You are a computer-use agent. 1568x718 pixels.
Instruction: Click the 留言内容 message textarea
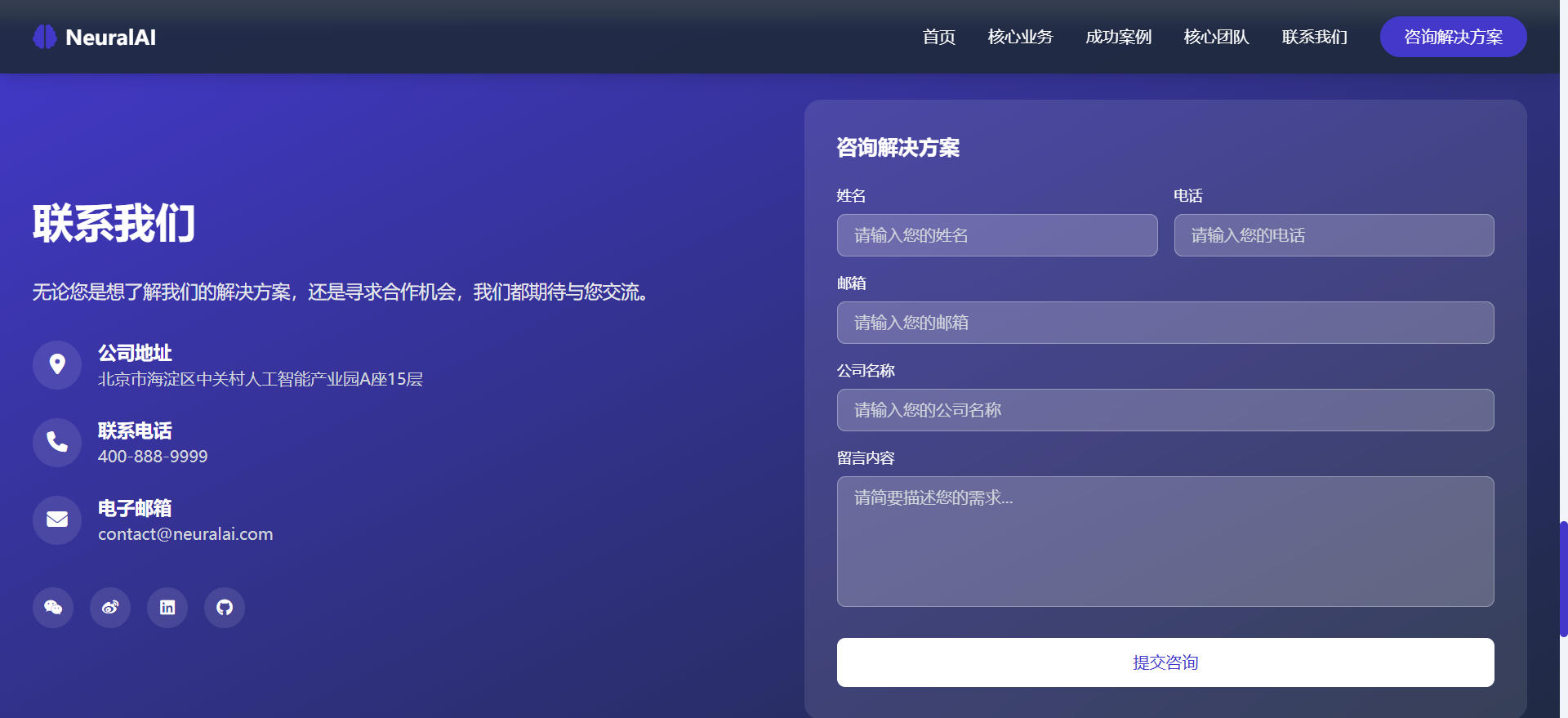pyautogui.click(x=1165, y=541)
